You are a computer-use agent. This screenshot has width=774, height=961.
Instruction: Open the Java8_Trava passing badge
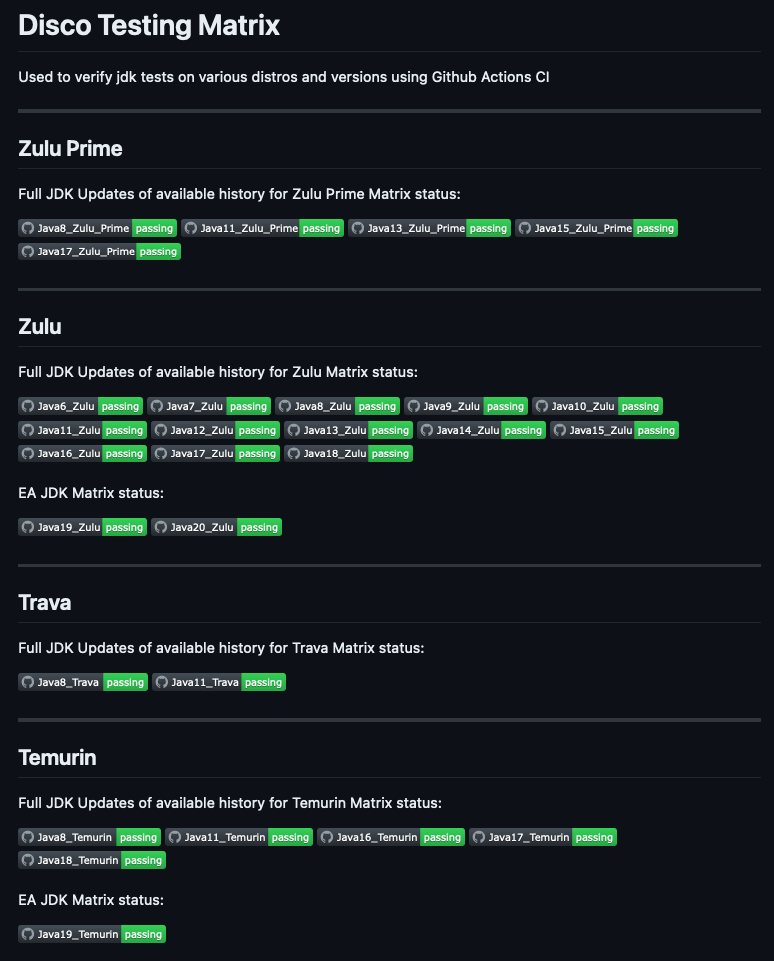click(x=83, y=682)
